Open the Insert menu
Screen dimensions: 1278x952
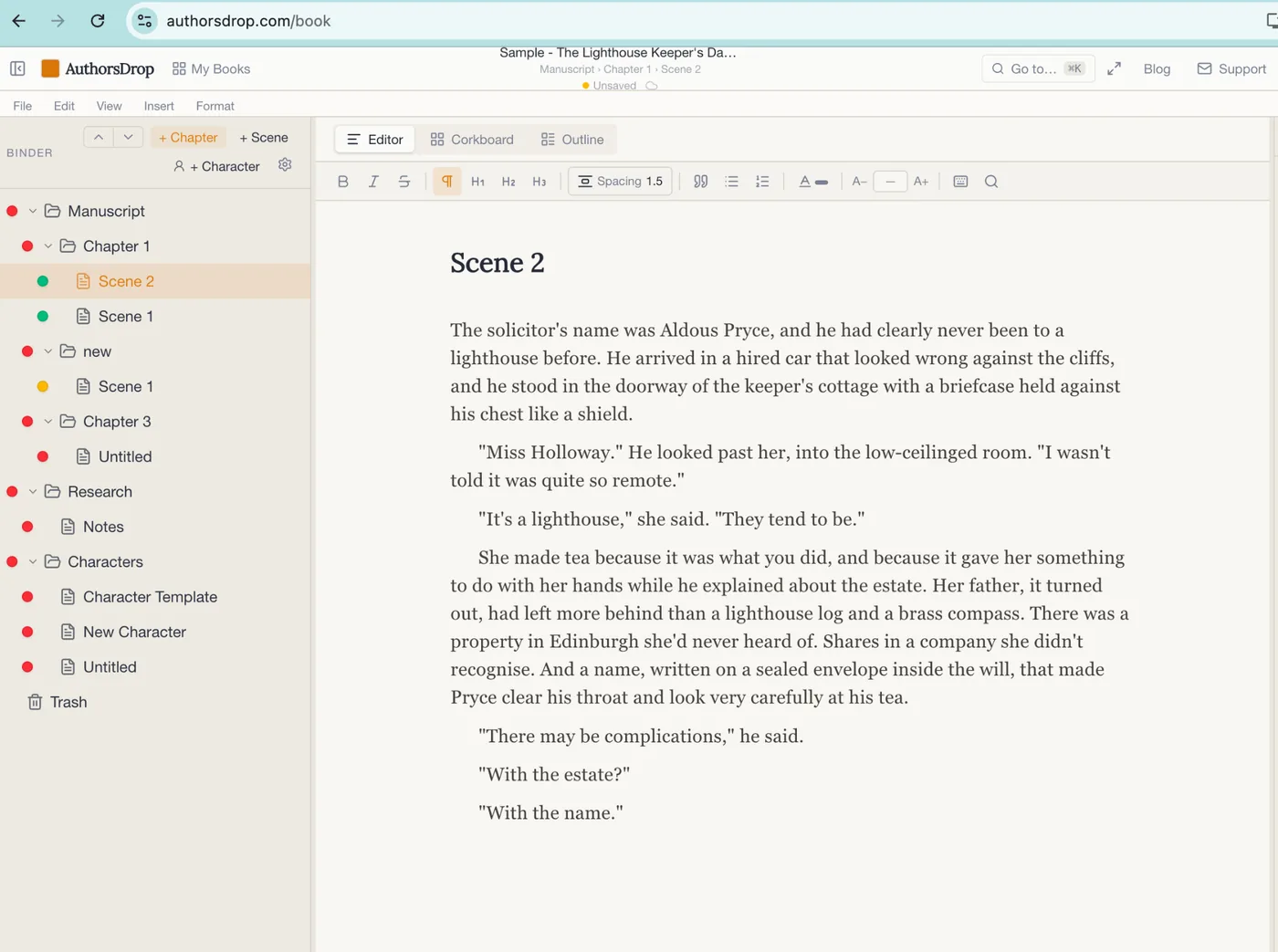[159, 106]
